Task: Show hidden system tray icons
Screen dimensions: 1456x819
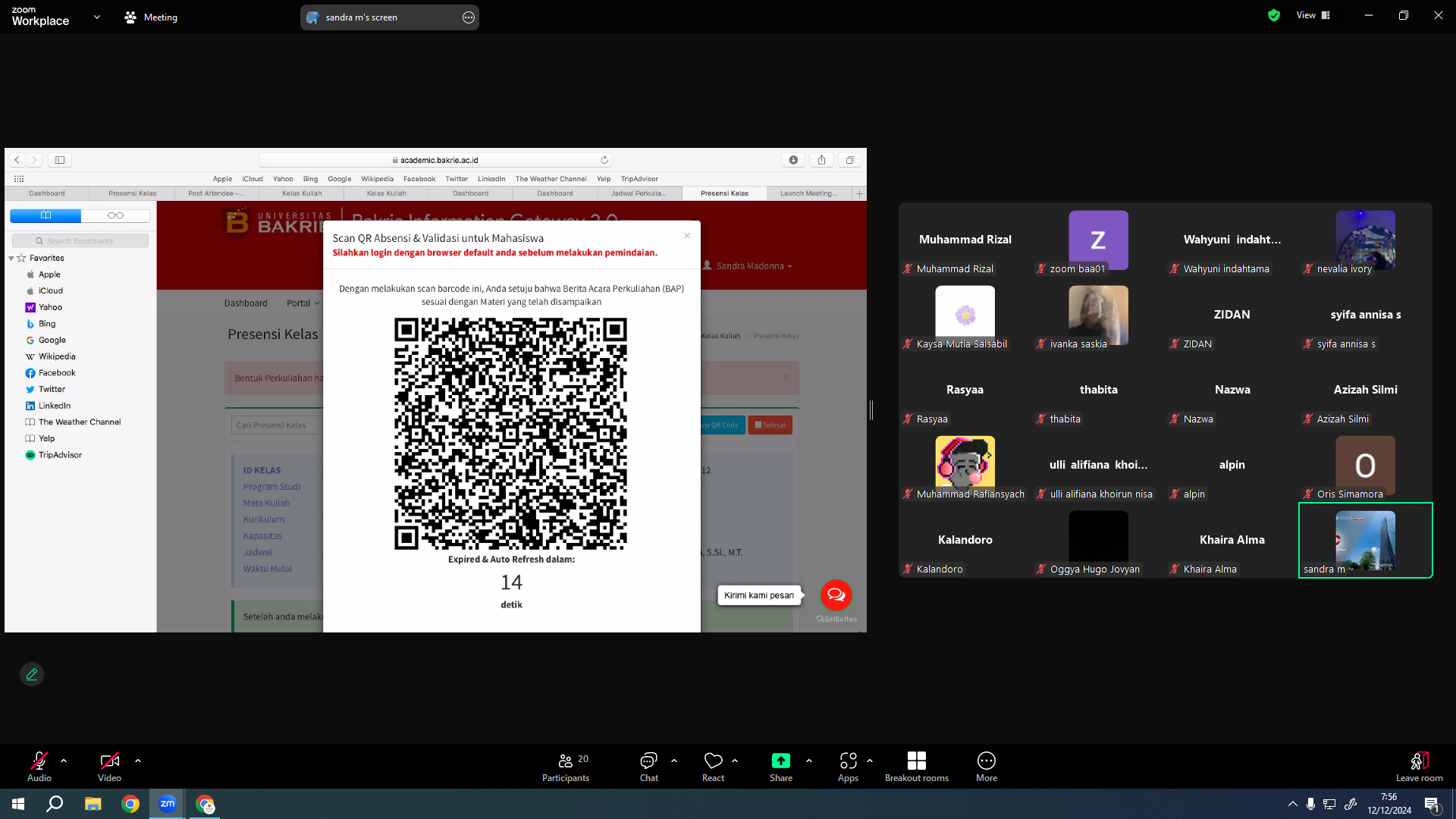Action: [1292, 804]
